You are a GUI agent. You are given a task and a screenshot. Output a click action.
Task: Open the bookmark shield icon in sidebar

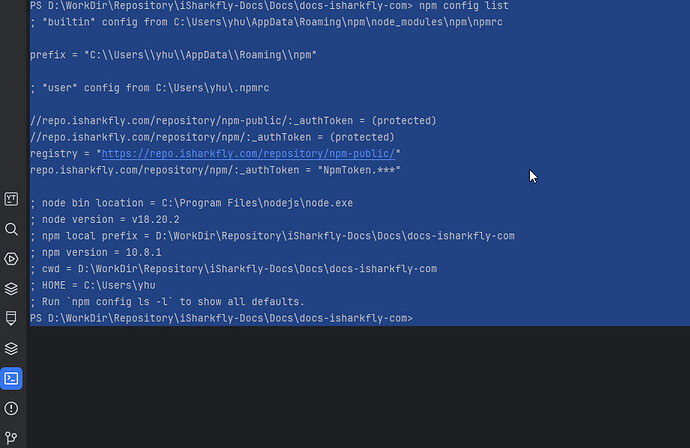pos(11,318)
